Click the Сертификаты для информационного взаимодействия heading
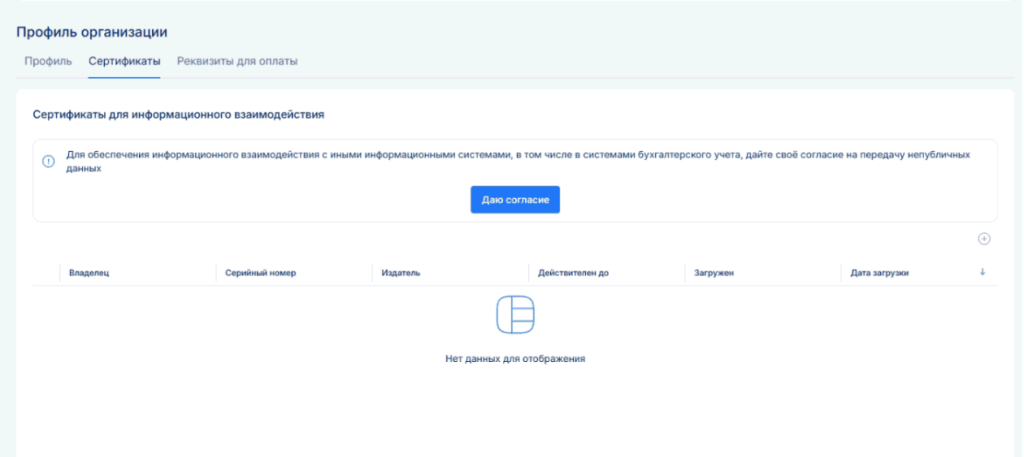 tap(179, 115)
